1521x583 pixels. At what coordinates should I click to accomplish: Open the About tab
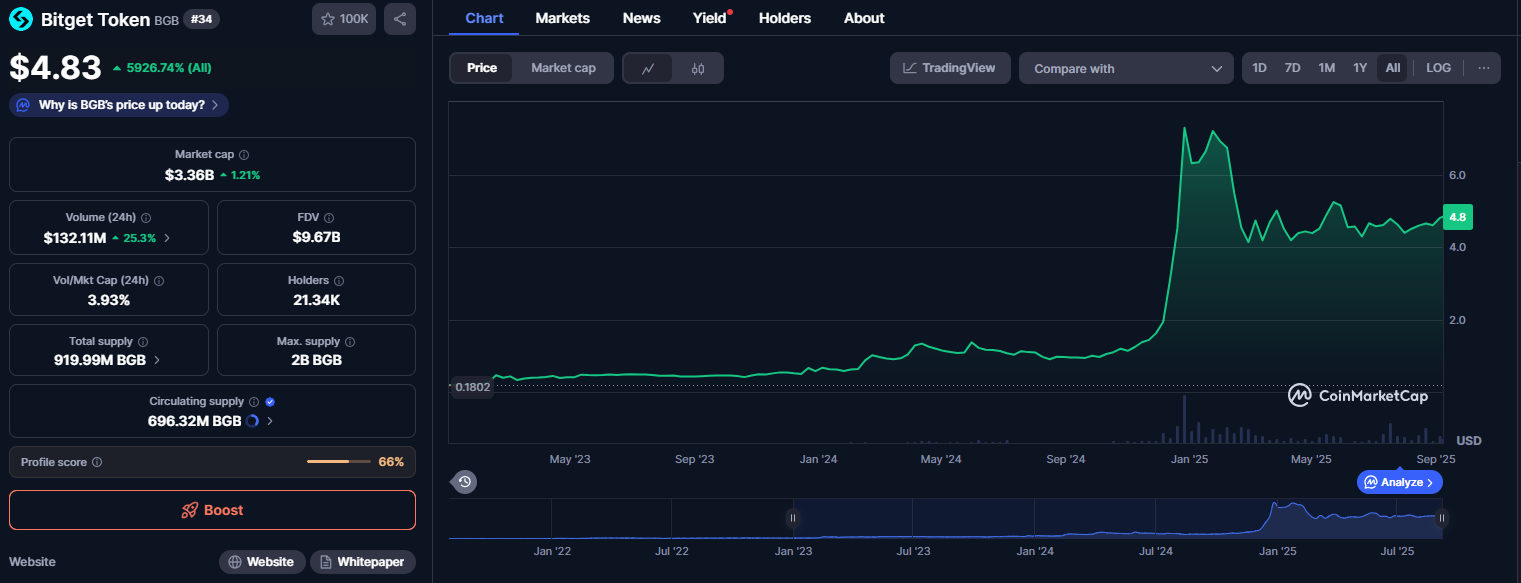(x=864, y=18)
